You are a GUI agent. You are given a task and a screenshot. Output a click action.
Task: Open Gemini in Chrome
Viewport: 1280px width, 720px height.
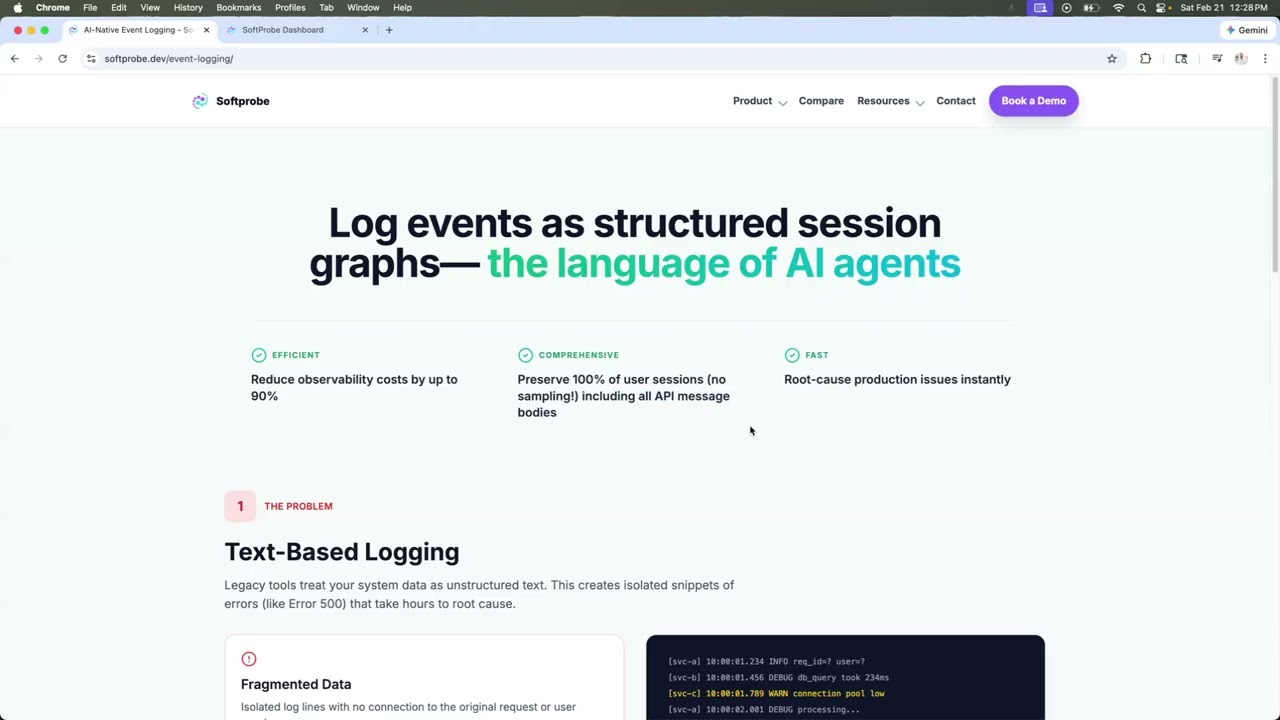pos(1247,30)
